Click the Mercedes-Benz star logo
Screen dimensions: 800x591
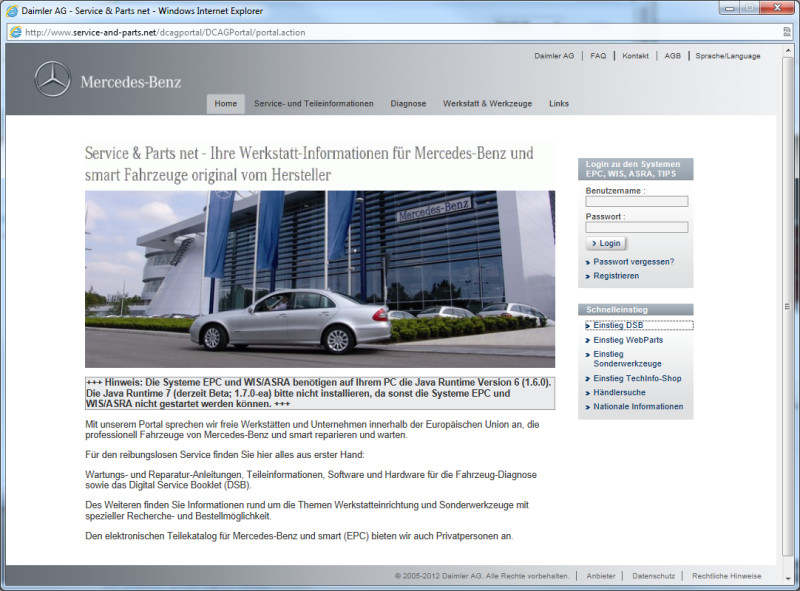pyautogui.click(x=52, y=79)
